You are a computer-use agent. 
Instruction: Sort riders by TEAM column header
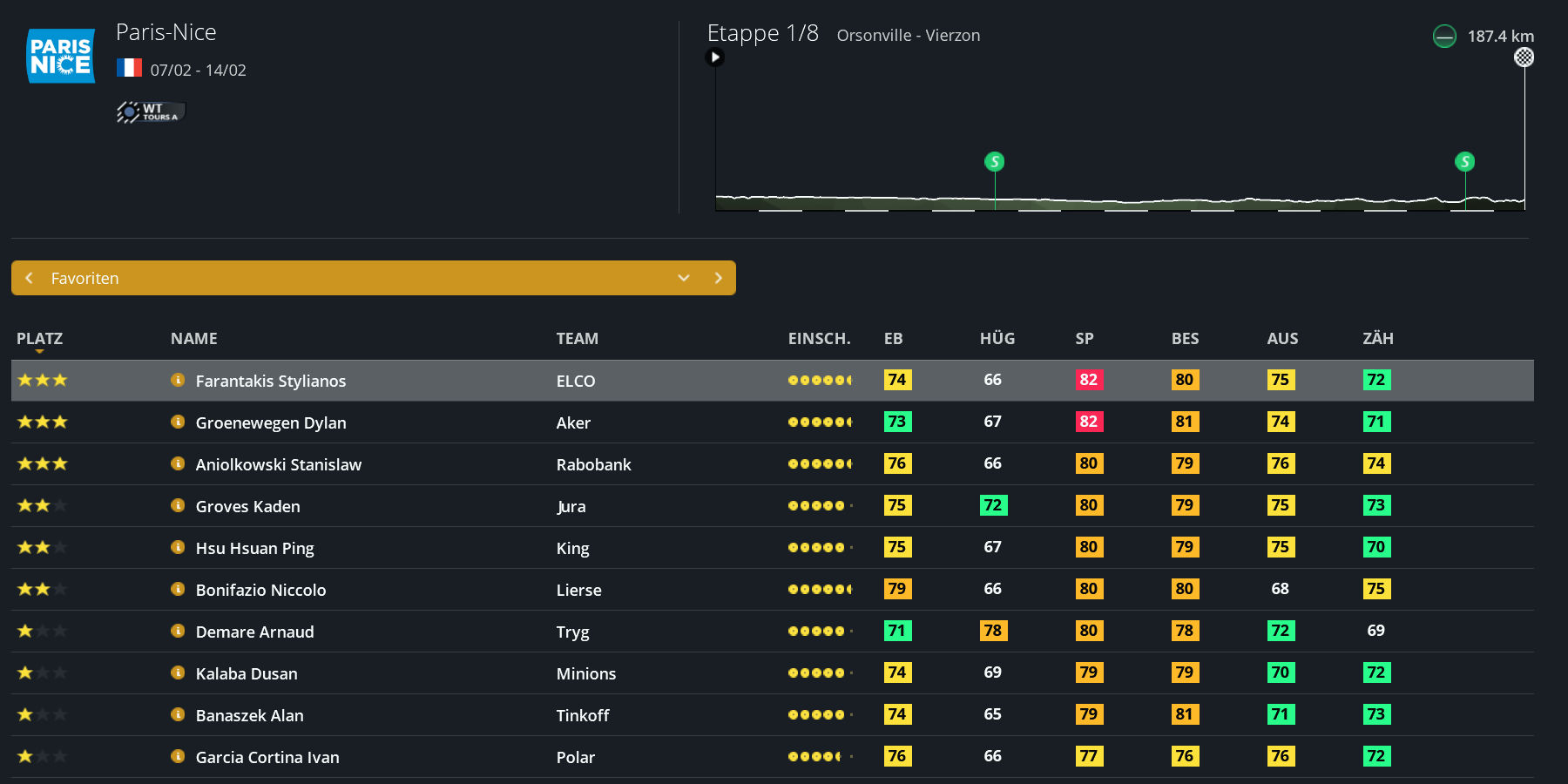pos(577,339)
